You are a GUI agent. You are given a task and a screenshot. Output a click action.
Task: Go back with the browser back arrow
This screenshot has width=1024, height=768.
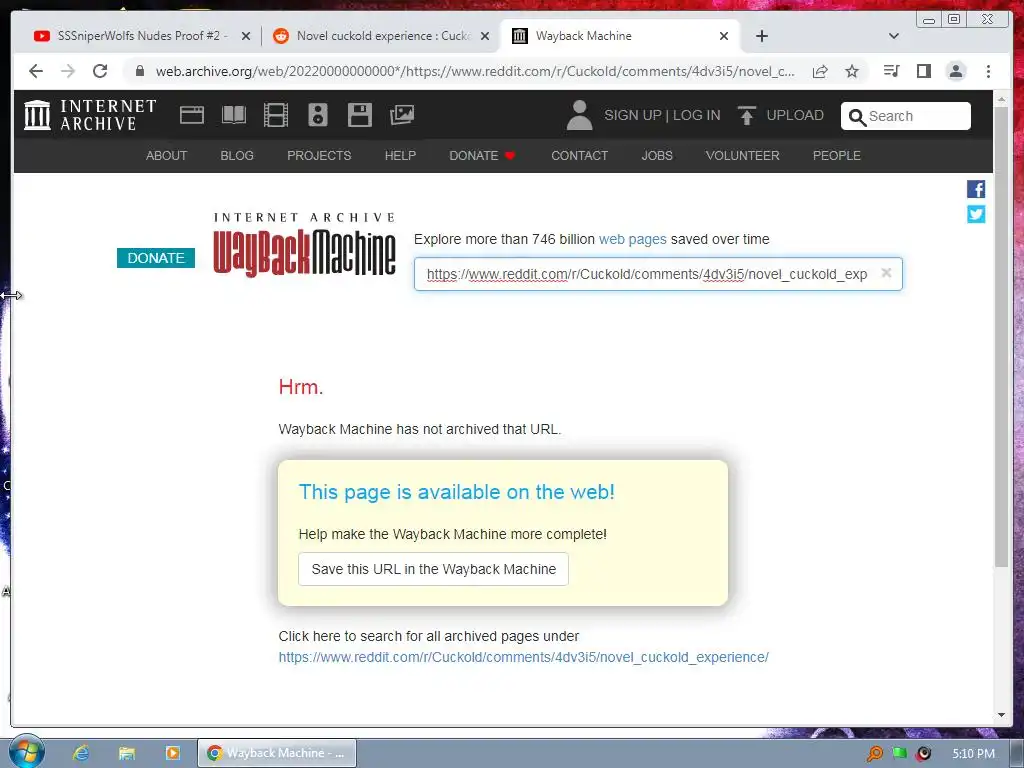pos(36,71)
